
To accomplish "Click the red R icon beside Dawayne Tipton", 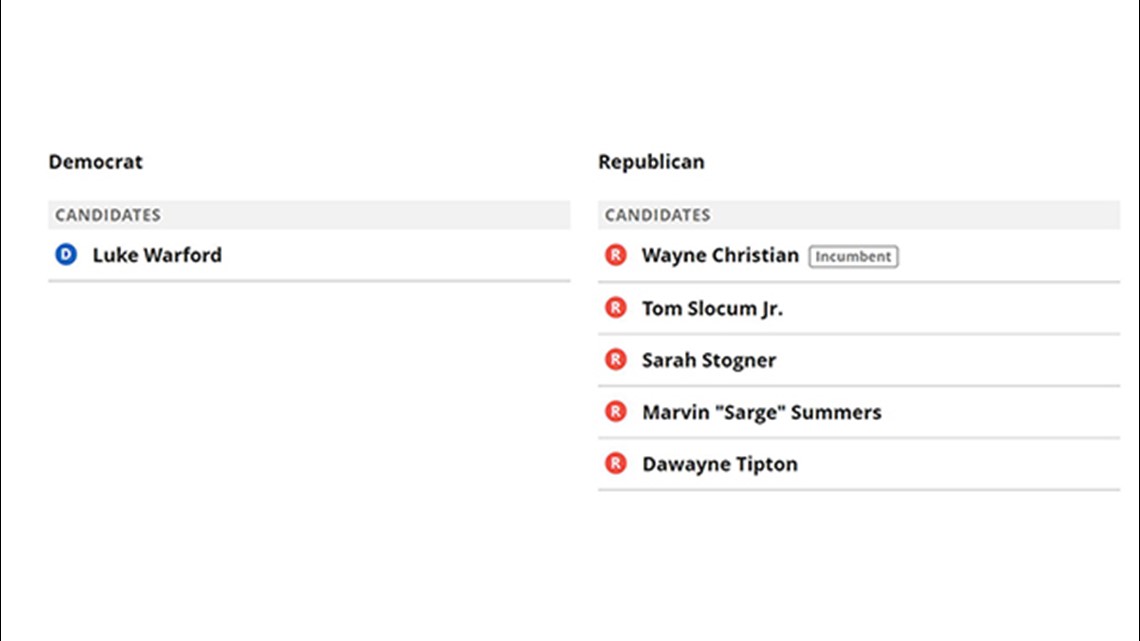I will [x=616, y=463].
